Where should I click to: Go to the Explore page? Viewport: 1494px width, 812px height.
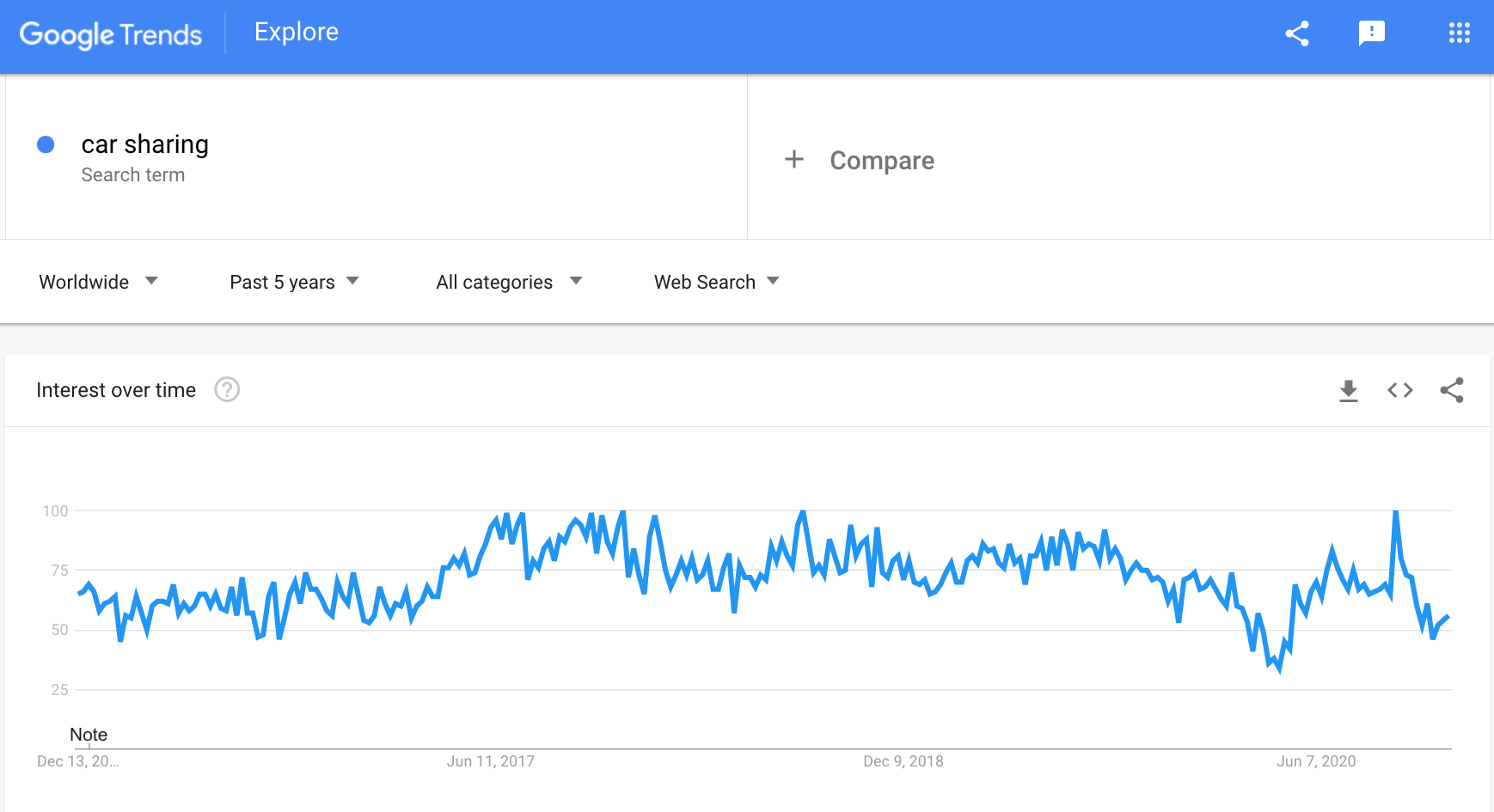[x=297, y=33]
